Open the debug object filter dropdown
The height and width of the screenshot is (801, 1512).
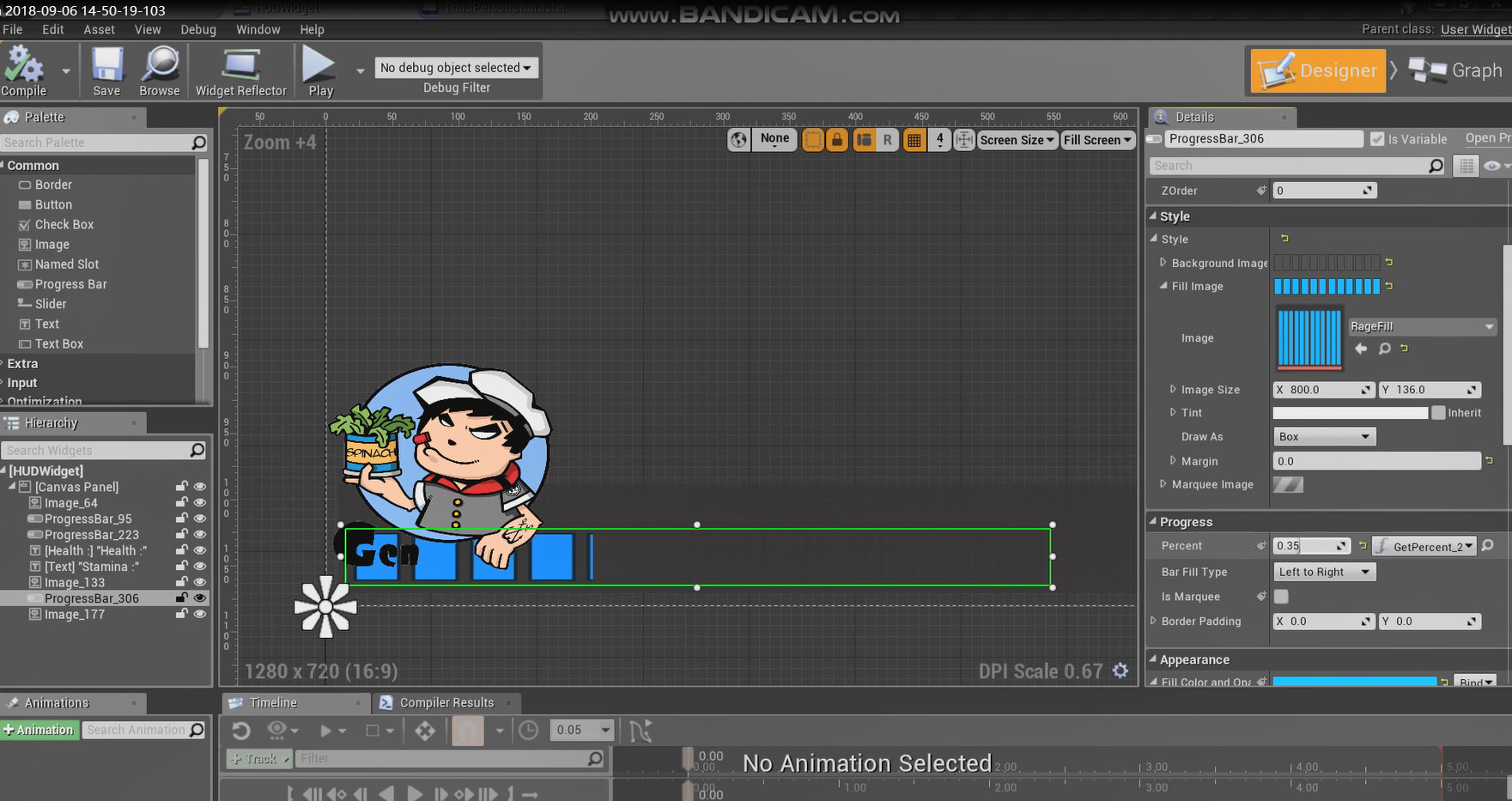456,68
